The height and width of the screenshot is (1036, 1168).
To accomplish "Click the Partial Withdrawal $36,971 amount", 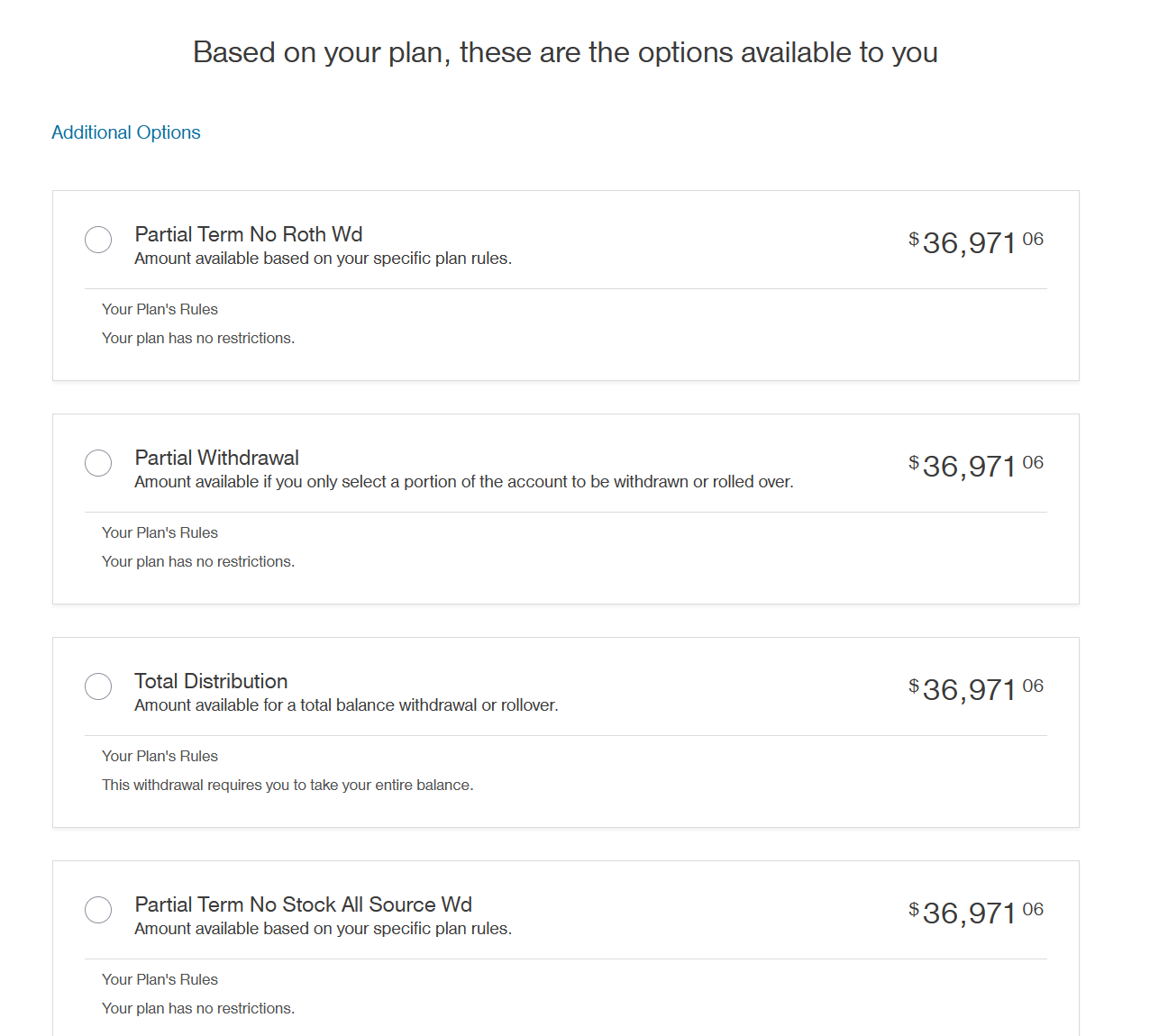I will (x=975, y=466).
